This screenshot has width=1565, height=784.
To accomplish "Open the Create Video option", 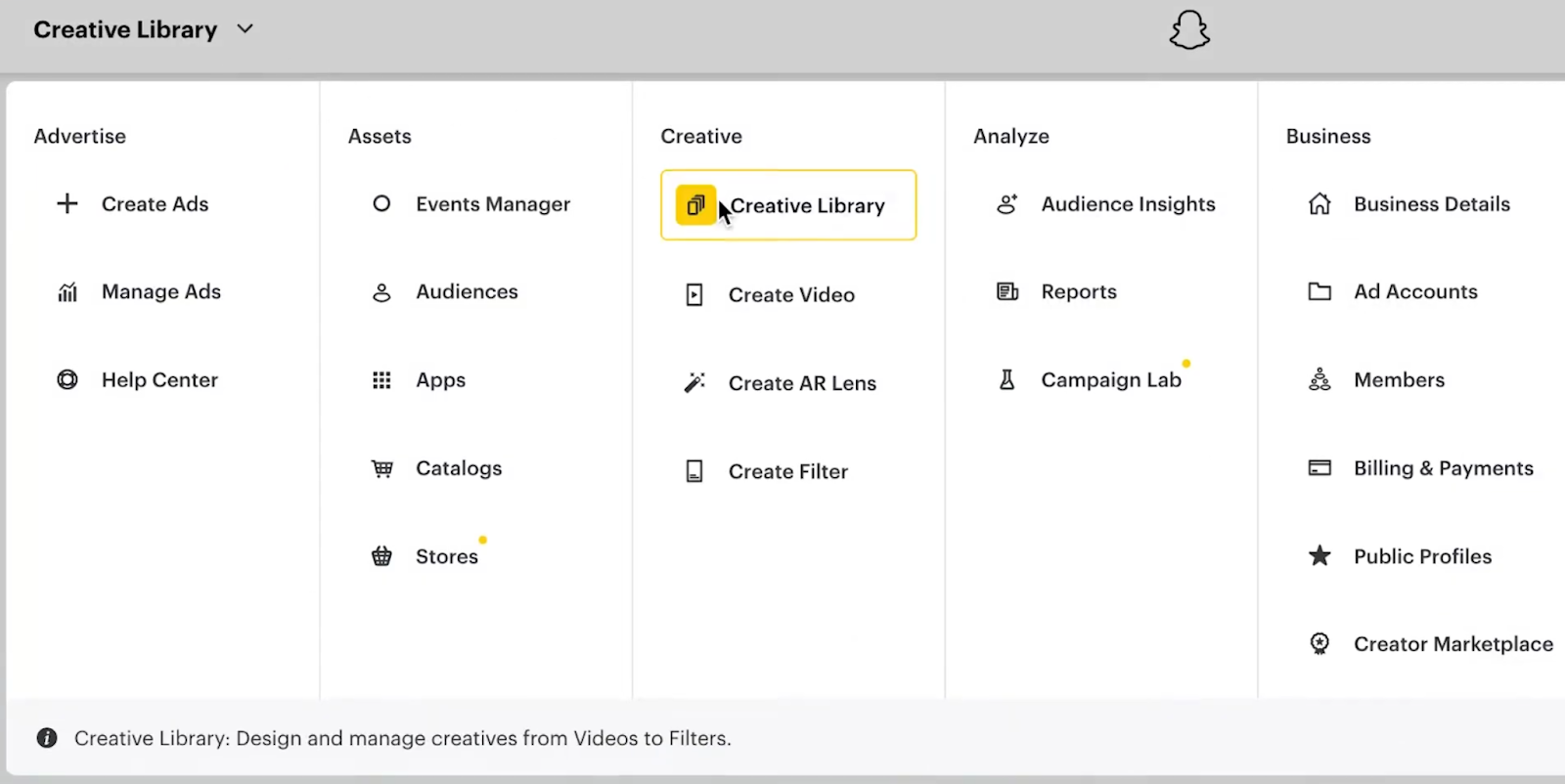I will point(790,295).
